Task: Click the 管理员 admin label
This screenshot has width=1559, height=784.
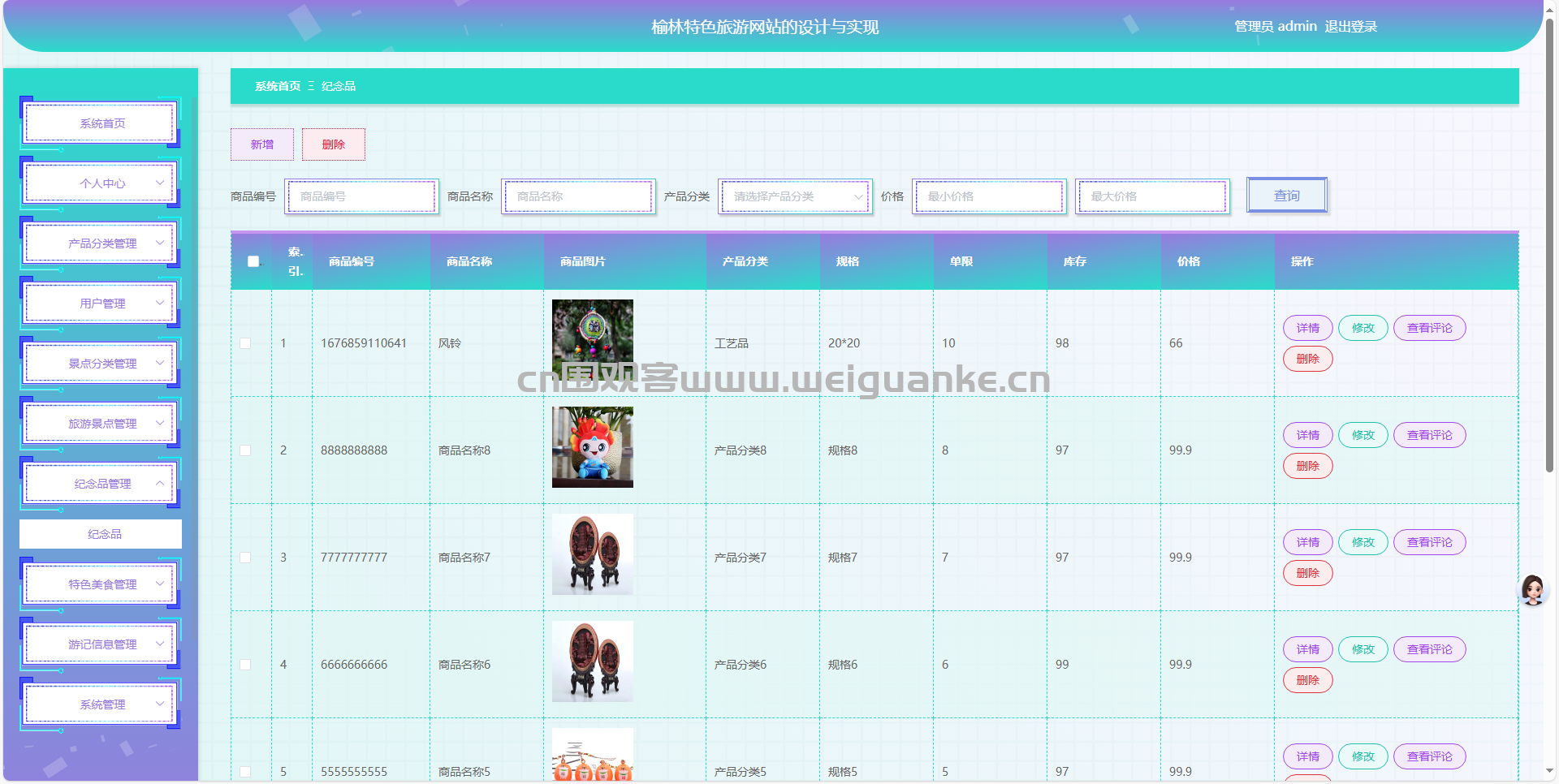Action: tap(1276, 27)
